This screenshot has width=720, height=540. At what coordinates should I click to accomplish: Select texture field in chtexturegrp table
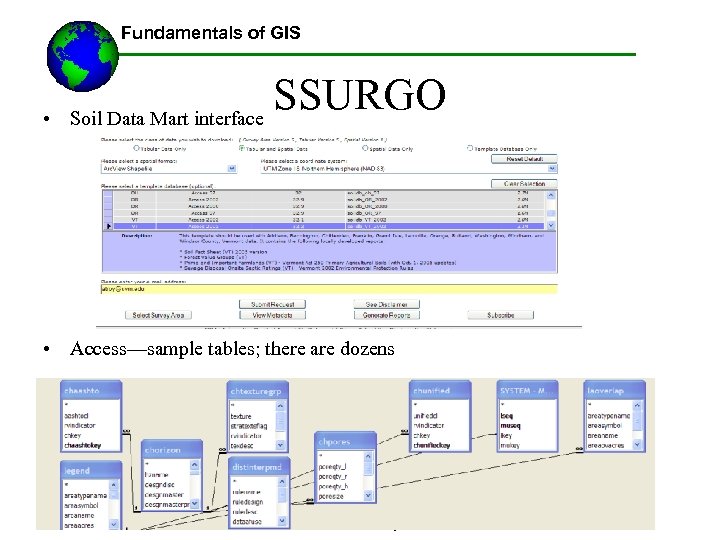click(x=241, y=416)
